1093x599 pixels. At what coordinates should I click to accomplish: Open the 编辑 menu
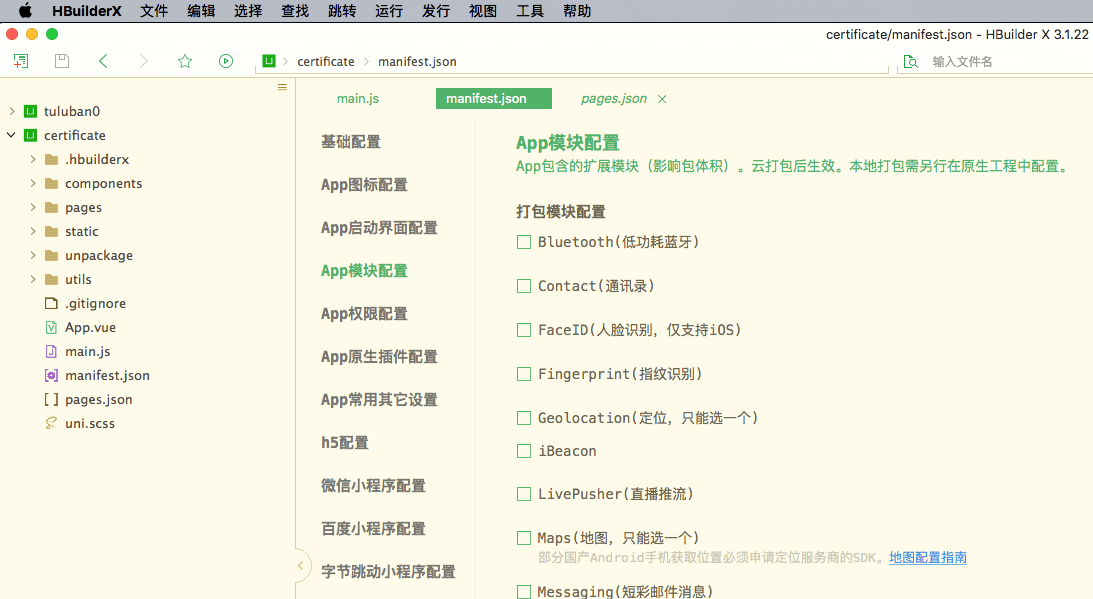coord(201,11)
